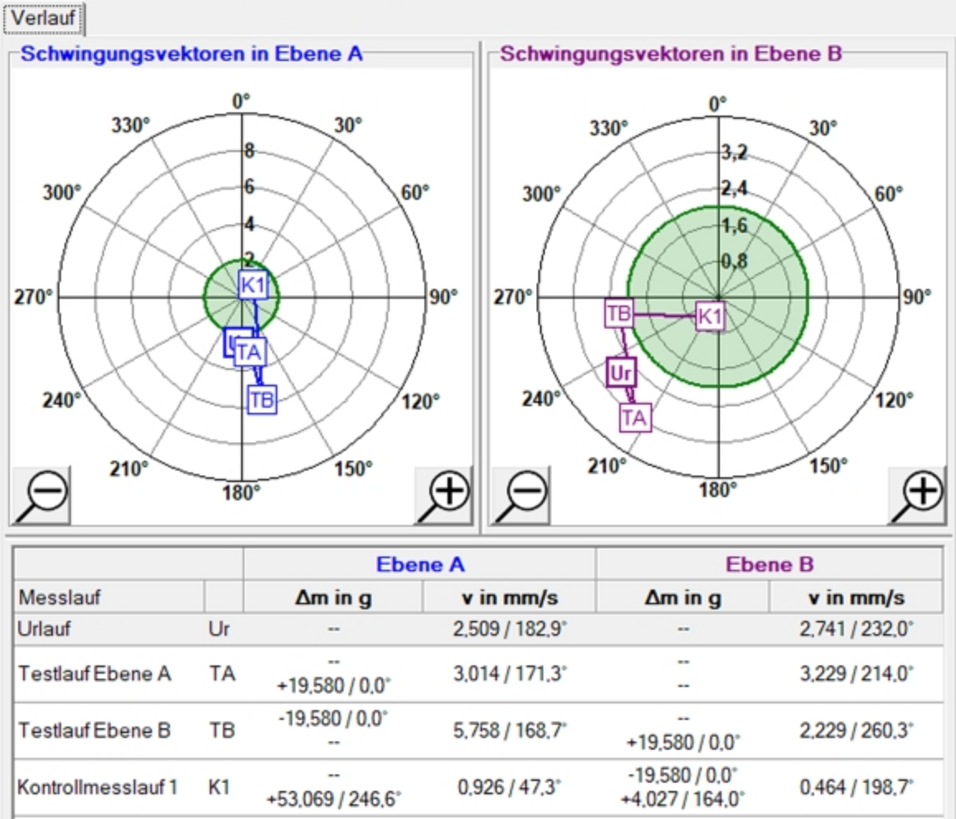Image resolution: width=956 pixels, height=819 pixels.
Task: Select the TB marker in Ebene B plot
Action: click(619, 313)
